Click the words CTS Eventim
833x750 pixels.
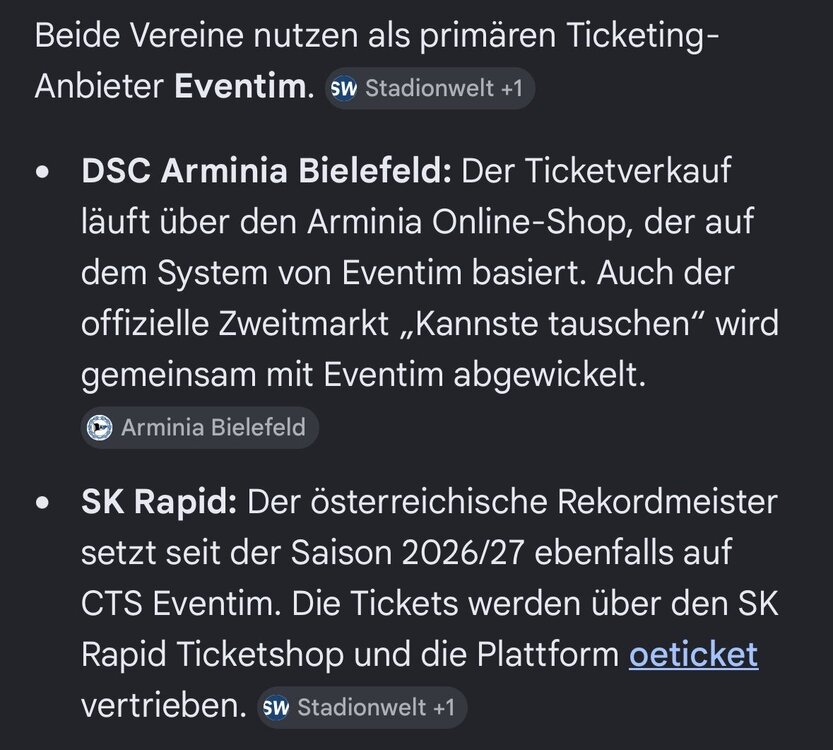181,603
